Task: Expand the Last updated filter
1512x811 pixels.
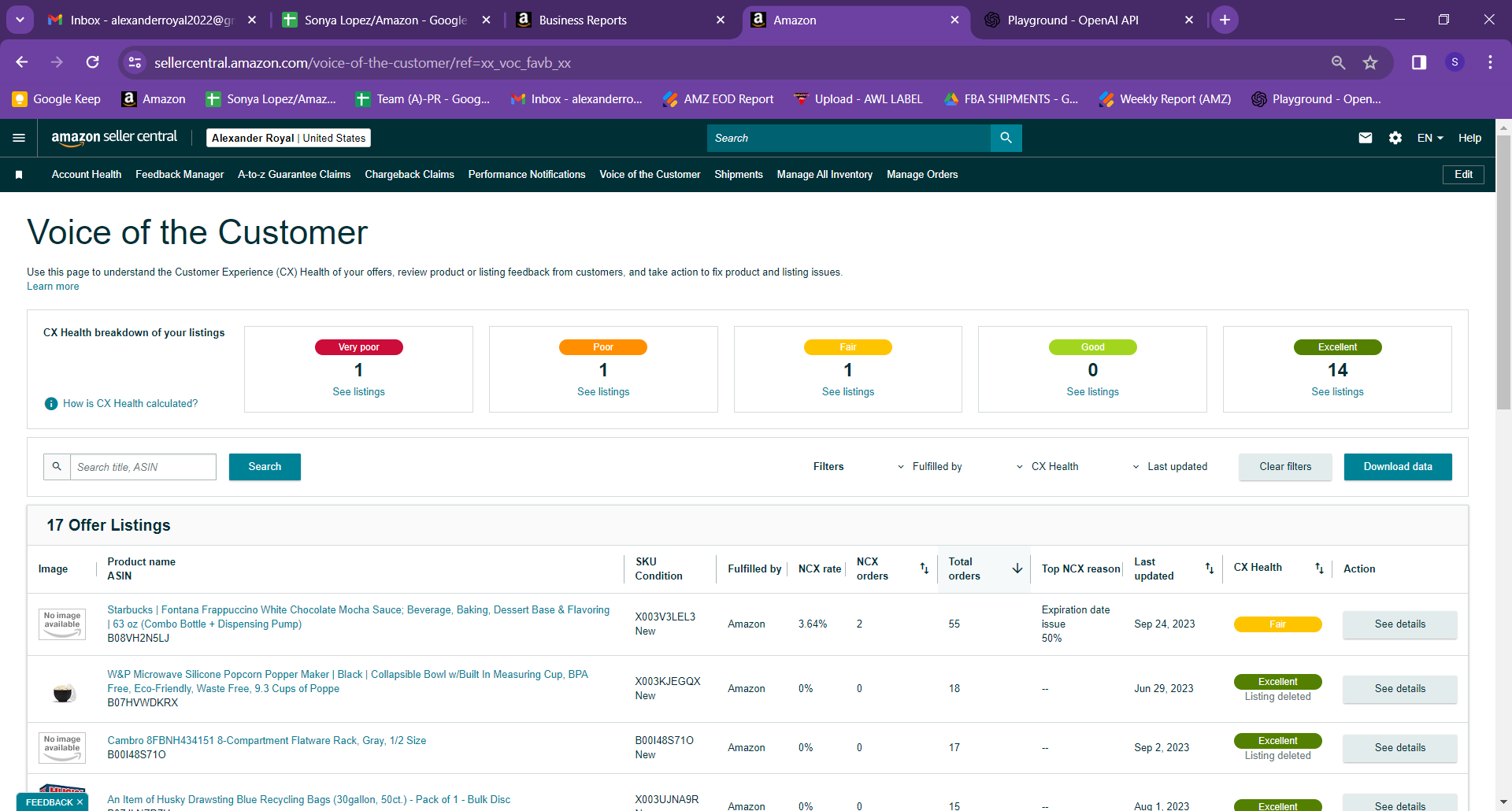Action: point(1170,467)
